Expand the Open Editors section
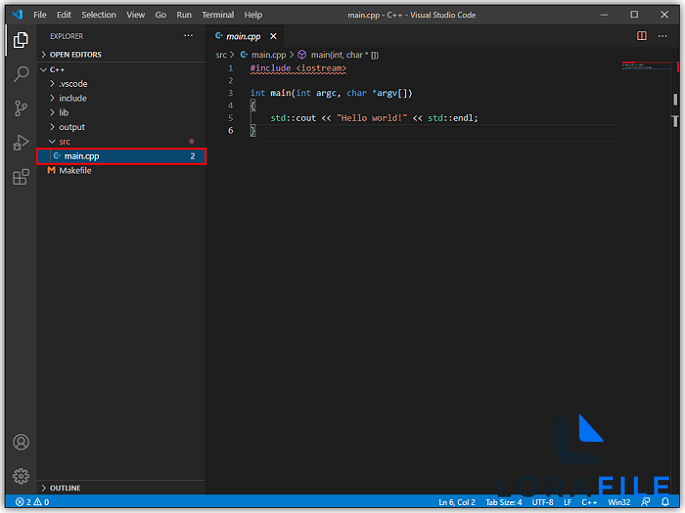Image resolution: width=685 pixels, height=513 pixels. tap(121, 55)
